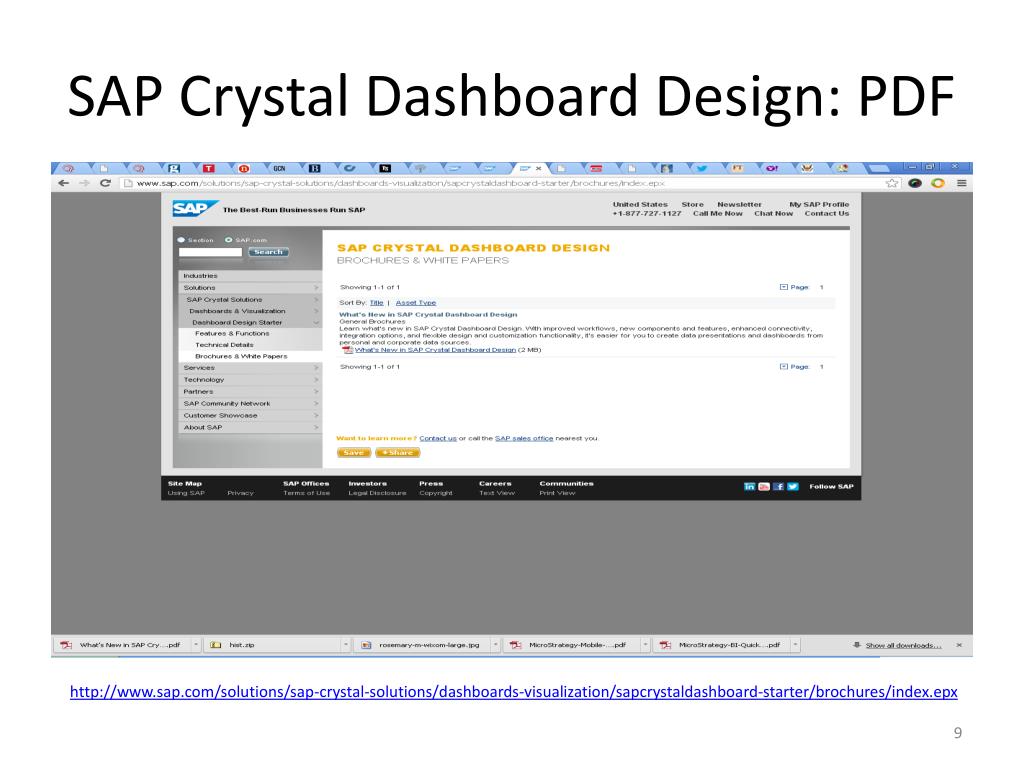Image resolution: width=1024 pixels, height=768 pixels.
Task: Open SAP Facebook icon in footer
Action: (x=778, y=487)
